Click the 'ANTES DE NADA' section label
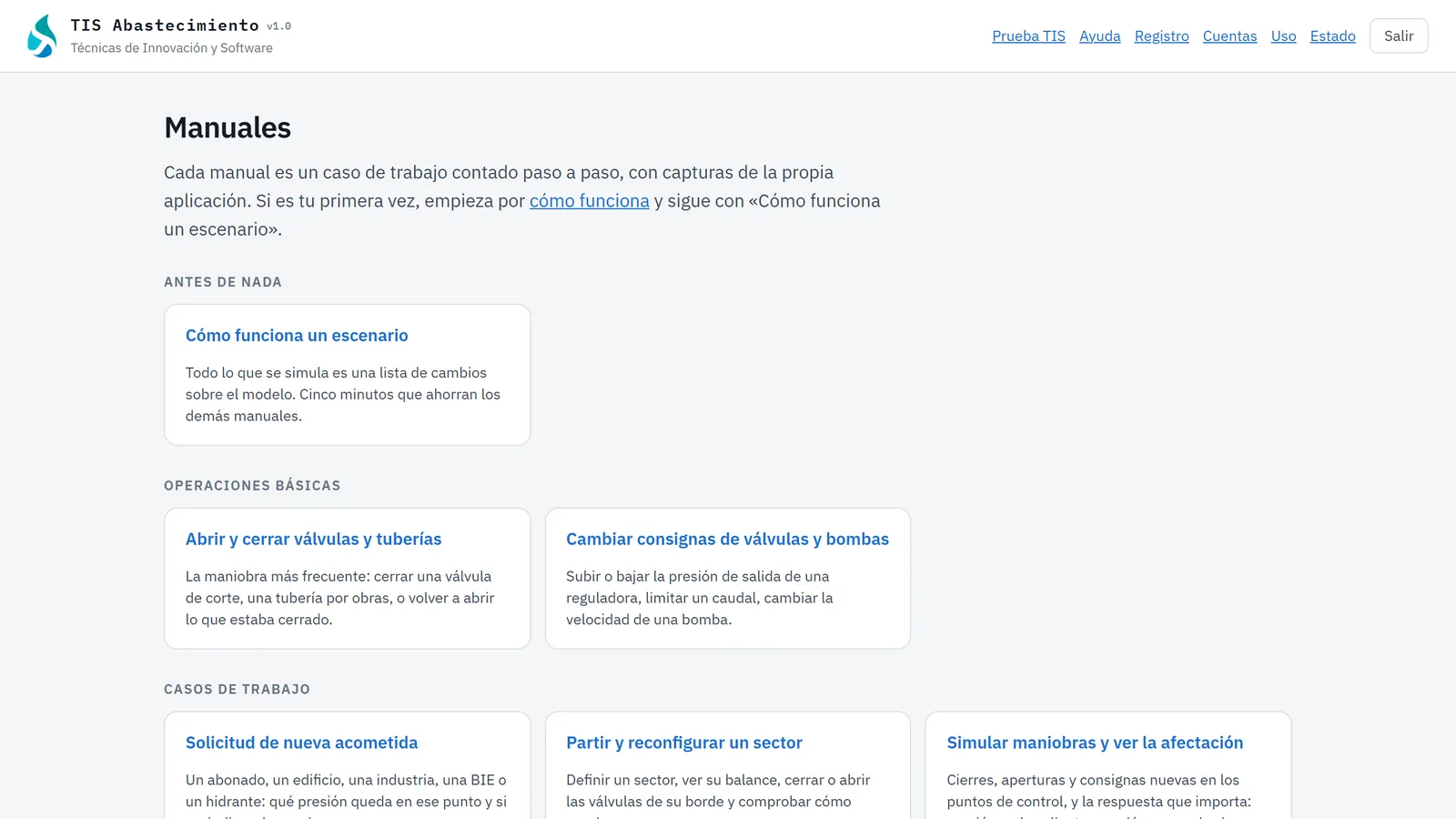The image size is (1456, 819). point(223,282)
